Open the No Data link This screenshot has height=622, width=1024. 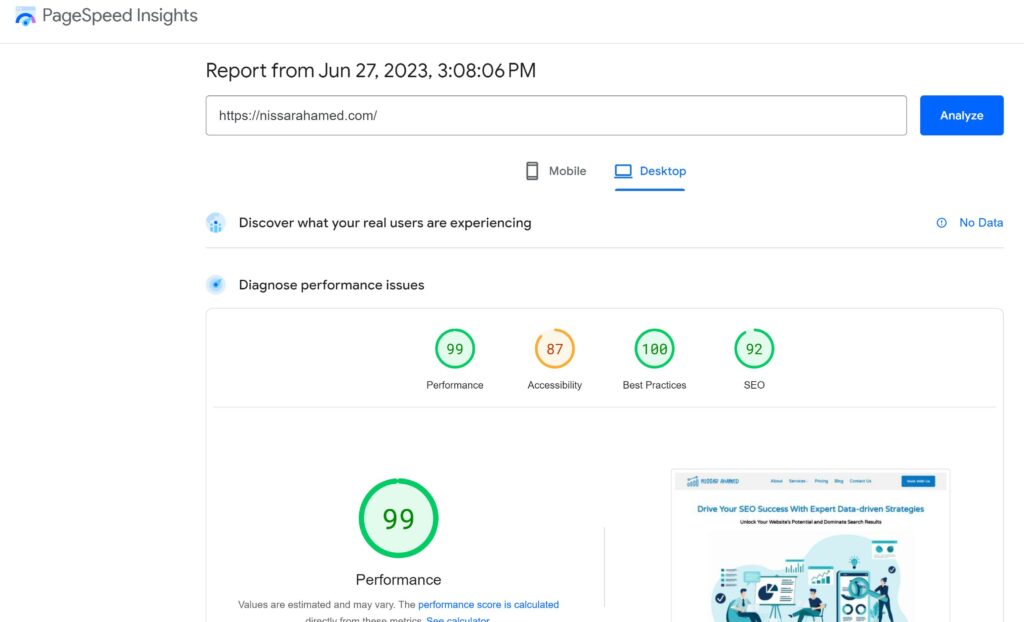point(984,222)
